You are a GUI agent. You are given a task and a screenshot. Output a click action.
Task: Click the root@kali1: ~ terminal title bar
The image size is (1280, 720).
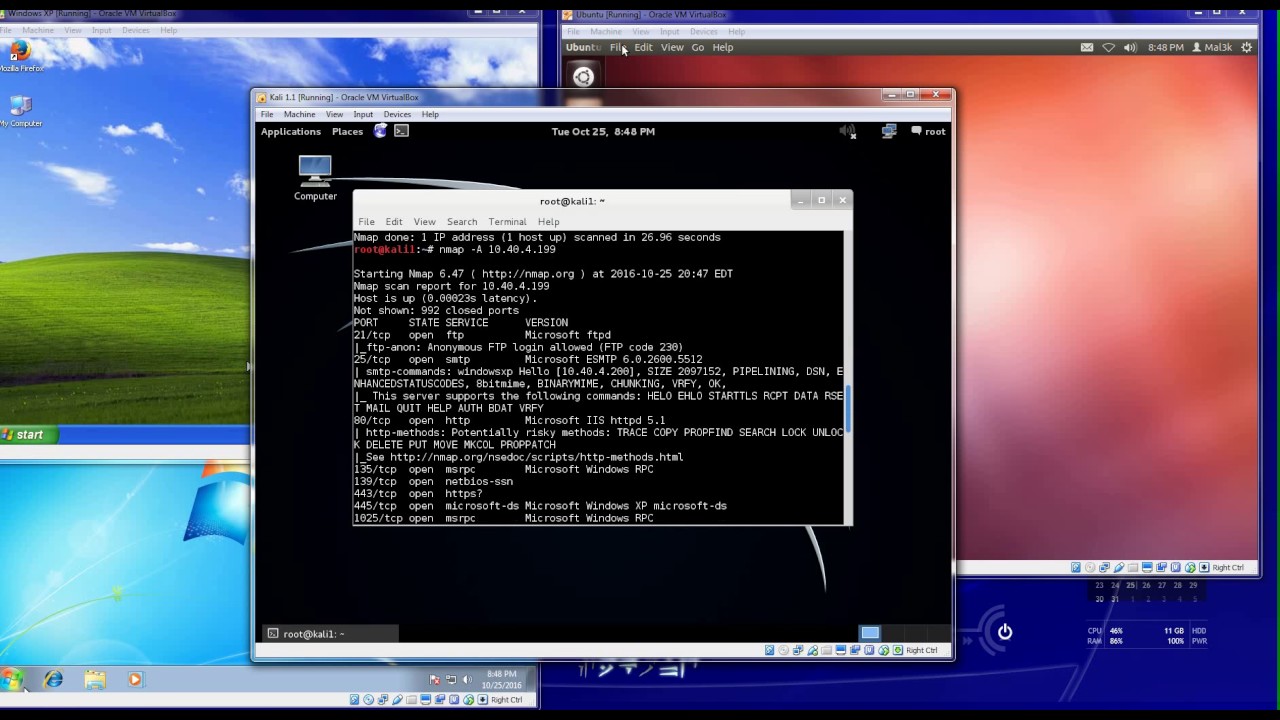click(572, 201)
